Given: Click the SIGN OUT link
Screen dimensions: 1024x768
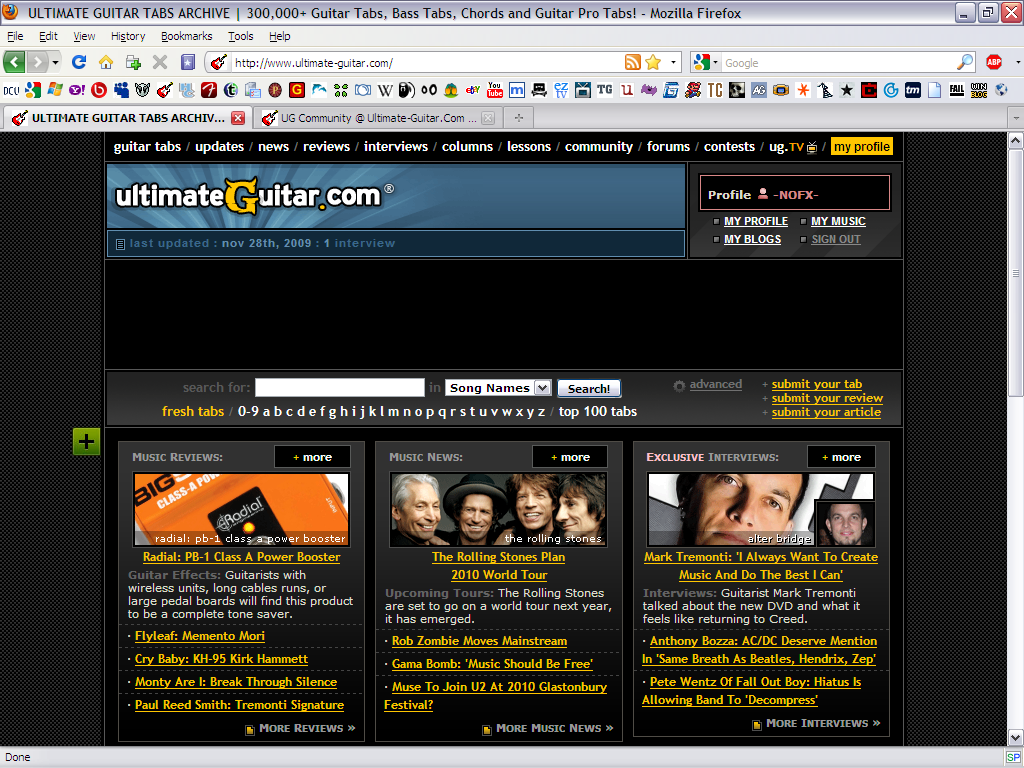Looking at the screenshot, I should [x=835, y=239].
